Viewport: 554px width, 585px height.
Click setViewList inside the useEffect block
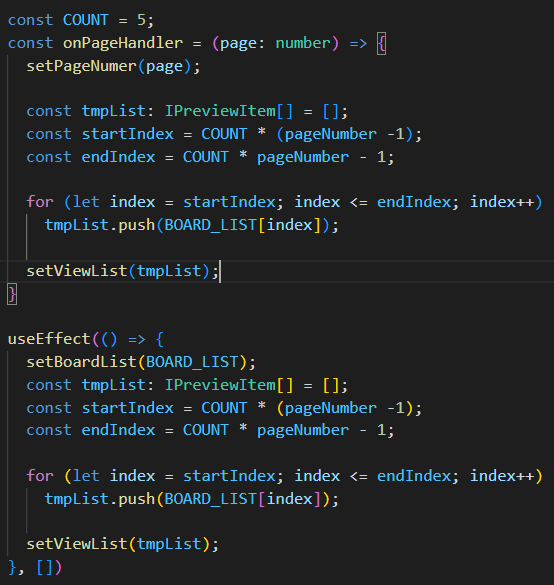coord(77,544)
